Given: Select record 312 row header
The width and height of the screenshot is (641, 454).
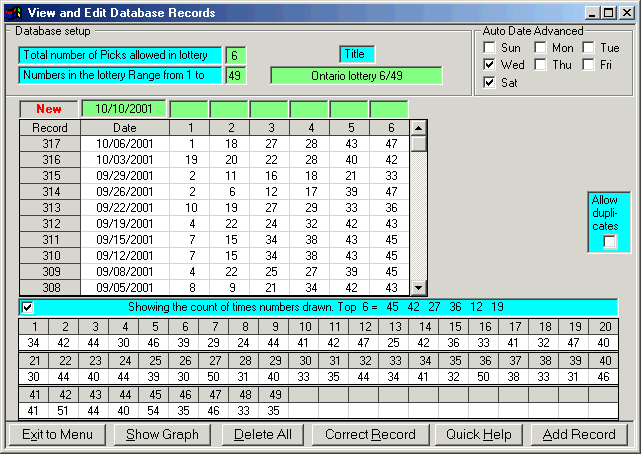Looking at the screenshot, I should (x=50, y=224).
